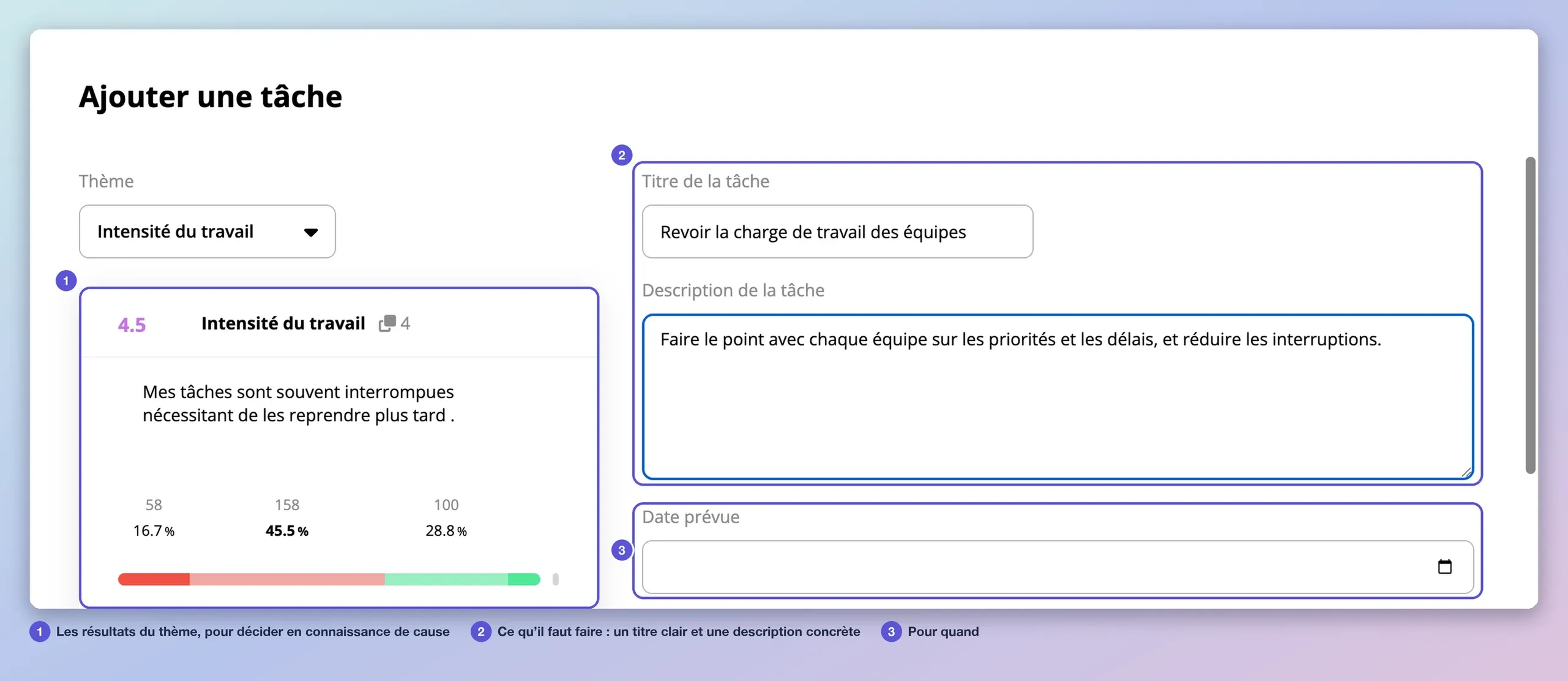Click the 'Description de la tâche' label
The width and height of the screenshot is (1568, 681).
click(733, 290)
